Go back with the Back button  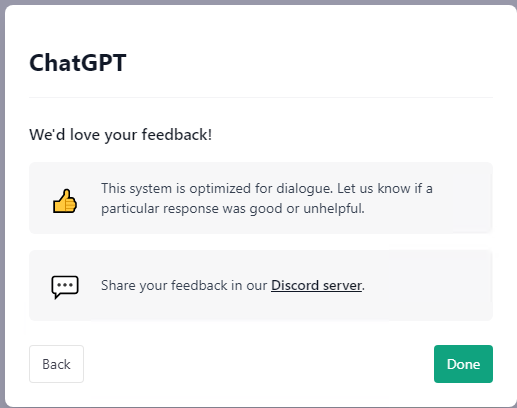(56, 364)
